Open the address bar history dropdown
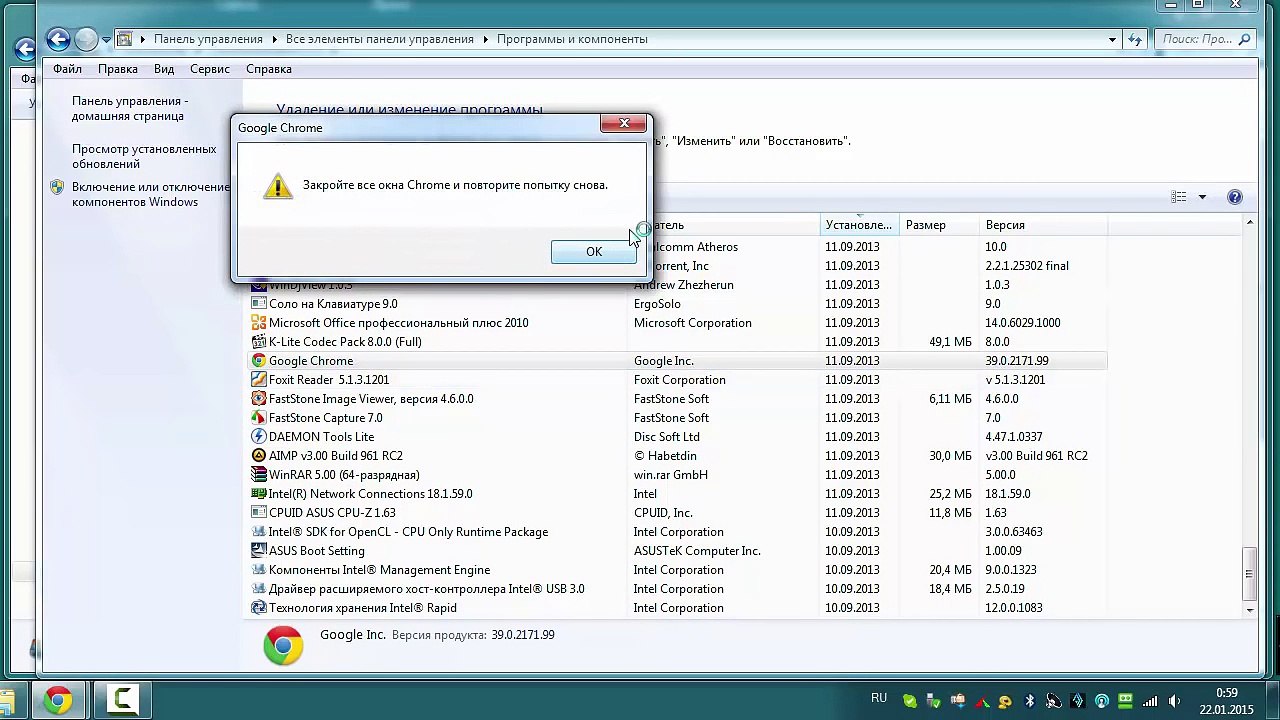1280x720 pixels. pos(1112,40)
